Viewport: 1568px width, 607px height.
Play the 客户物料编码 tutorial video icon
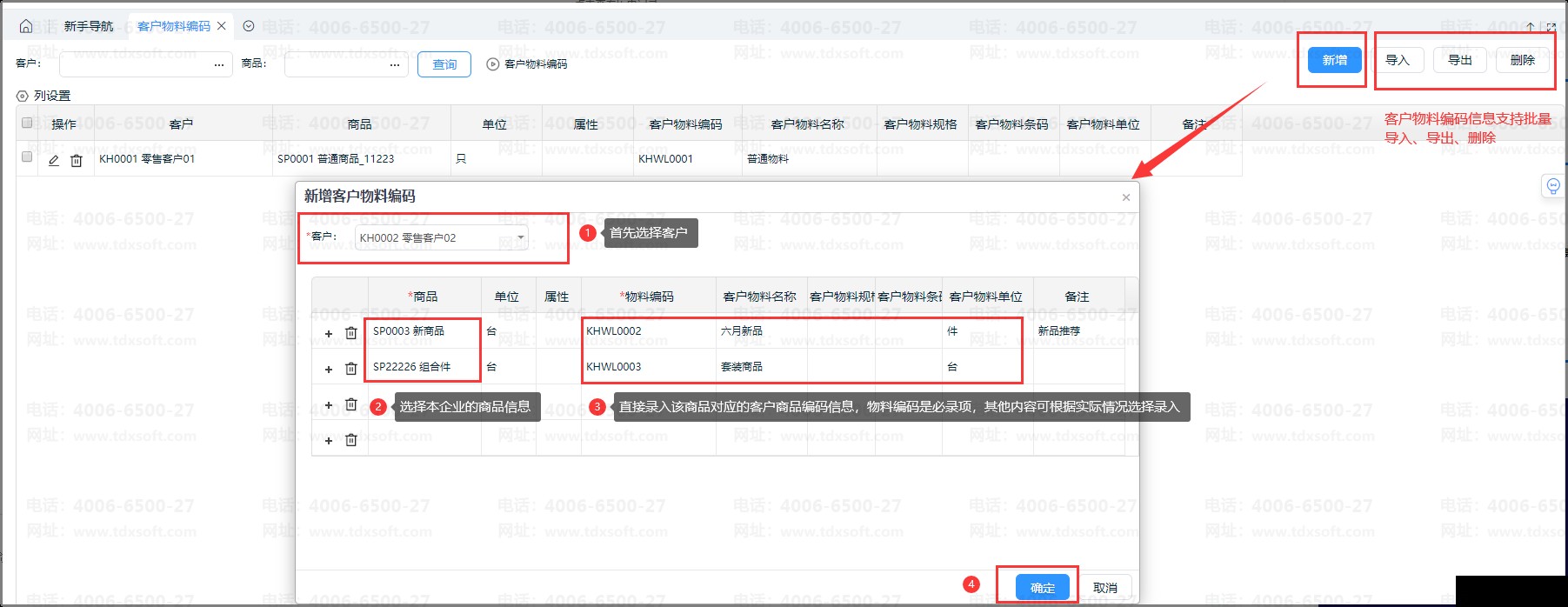[x=492, y=64]
